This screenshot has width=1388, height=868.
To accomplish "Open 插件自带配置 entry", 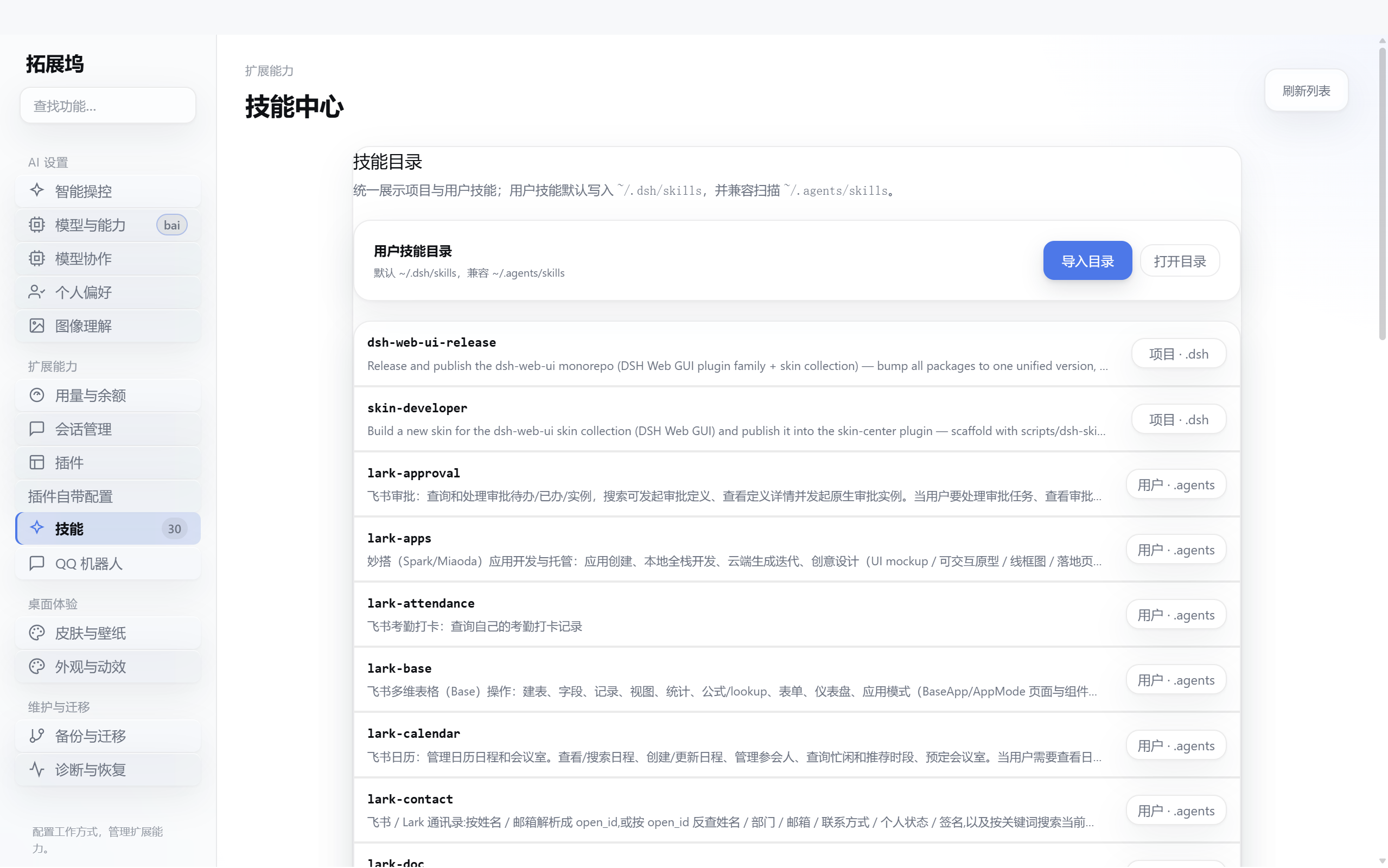I will click(x=108, y=496).
